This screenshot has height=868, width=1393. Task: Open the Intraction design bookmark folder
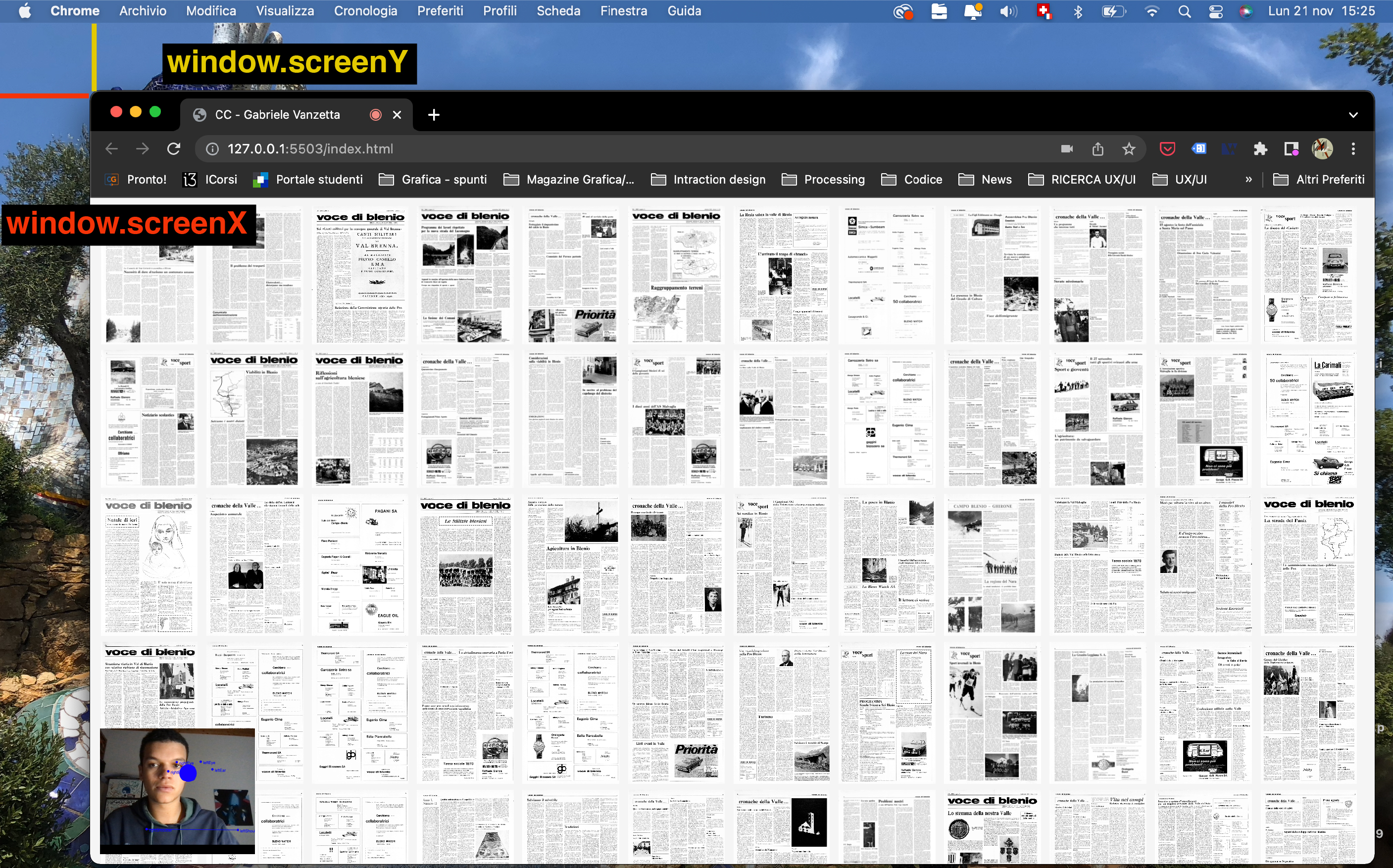(708, 180)
